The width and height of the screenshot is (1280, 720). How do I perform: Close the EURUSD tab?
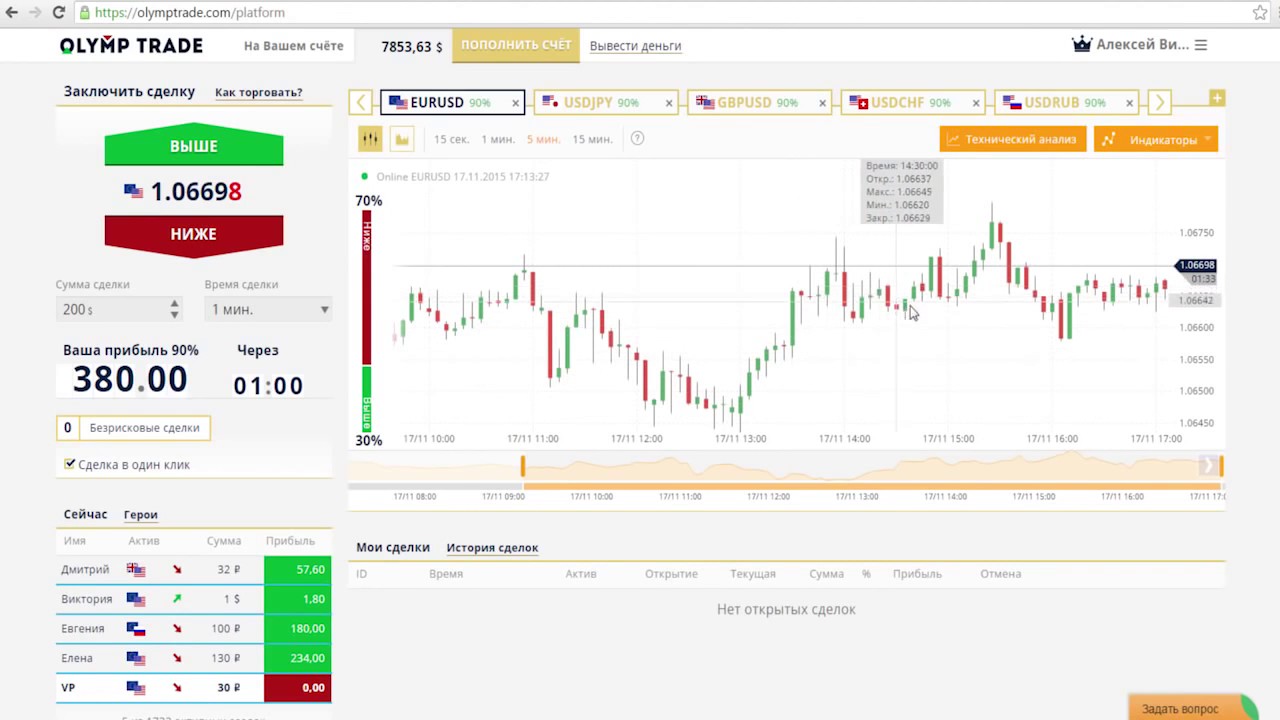point(516,103)
